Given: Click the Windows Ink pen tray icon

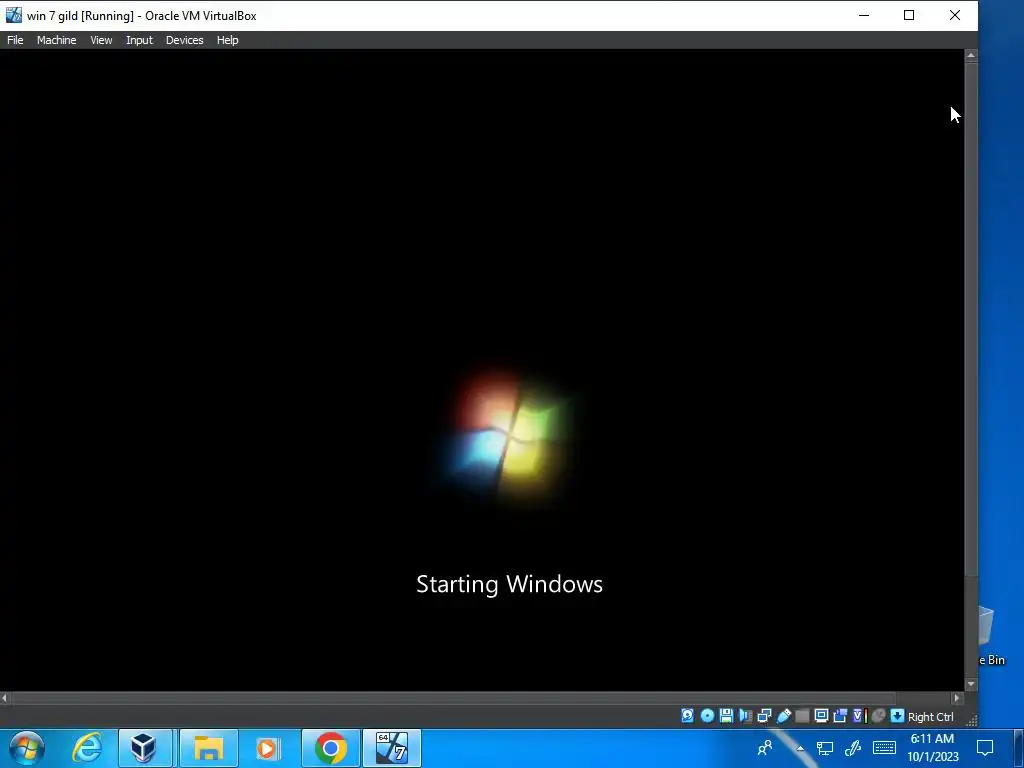Looking at the screenshot, I should tap(852, 748).
